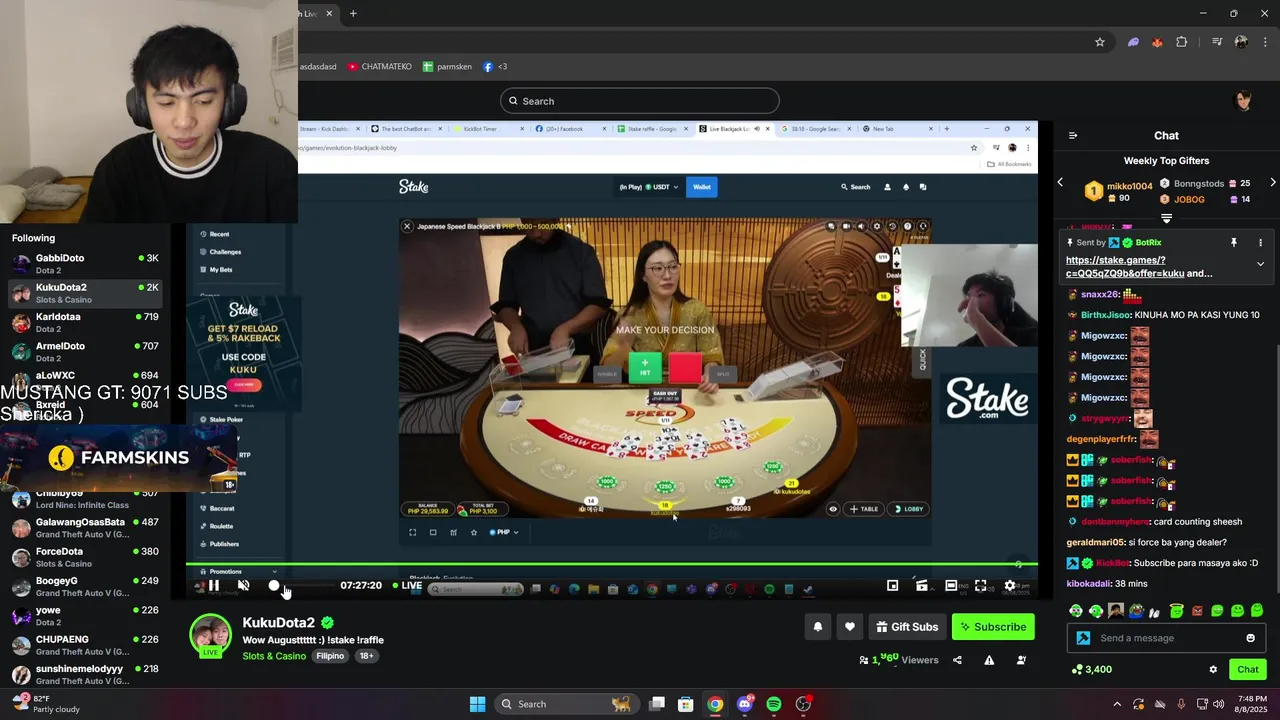Open CHATMATEKO bookmark
Screen dimensions: 1280x720
pyautogui.click(x=379, y=67)
